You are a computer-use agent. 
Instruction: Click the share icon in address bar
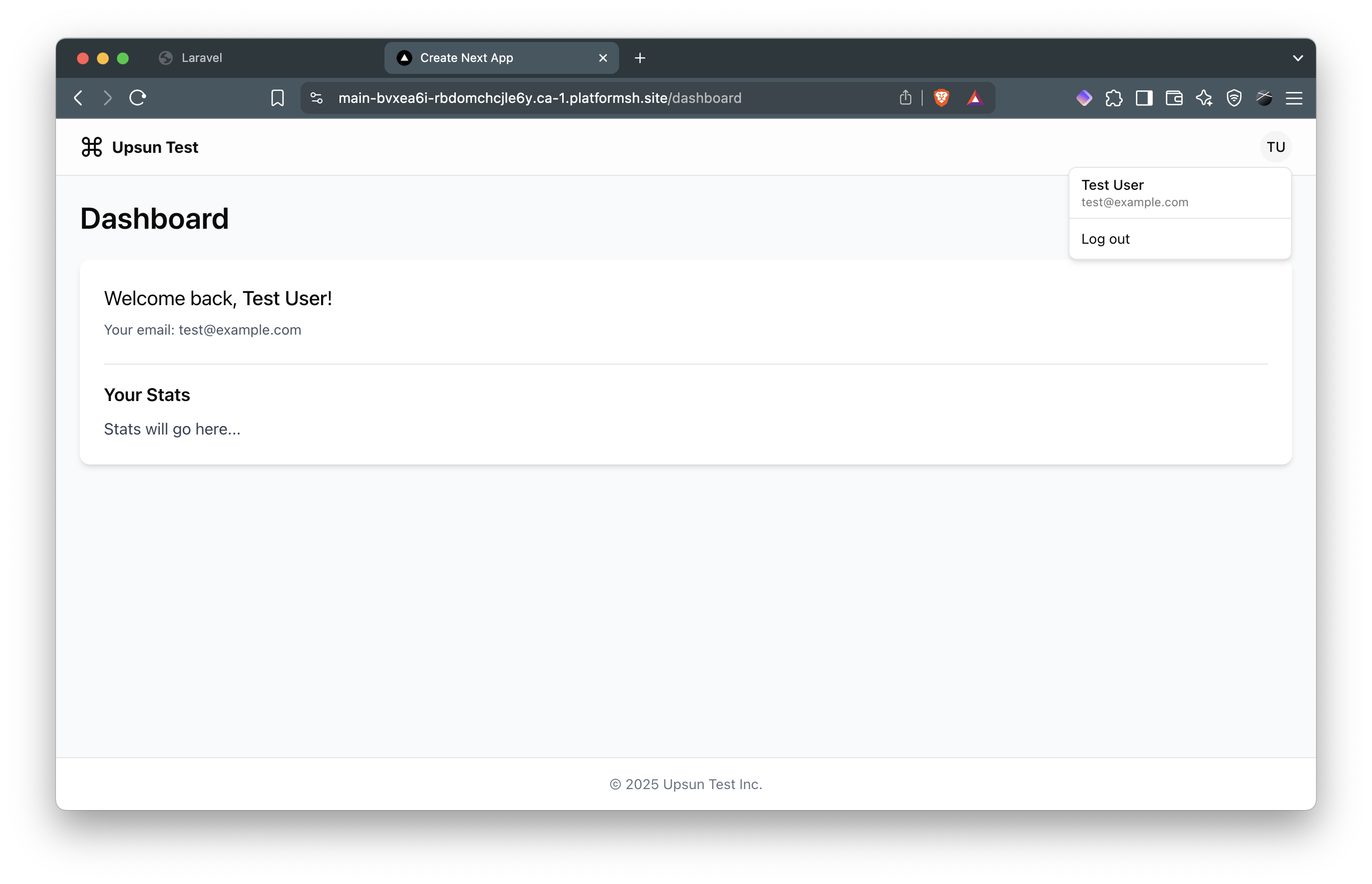pos(906,98)
